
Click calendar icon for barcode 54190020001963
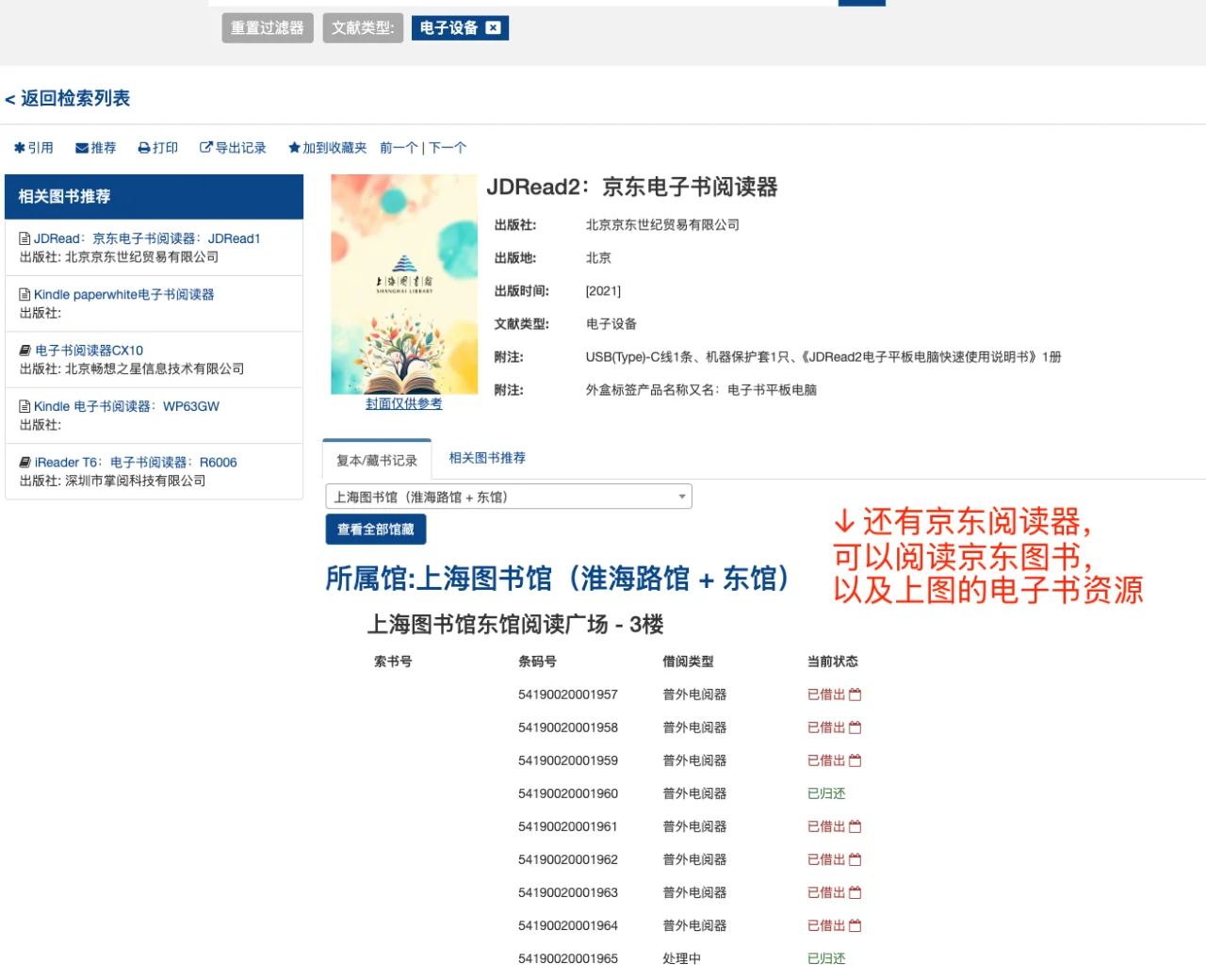(x=856, y=892)
